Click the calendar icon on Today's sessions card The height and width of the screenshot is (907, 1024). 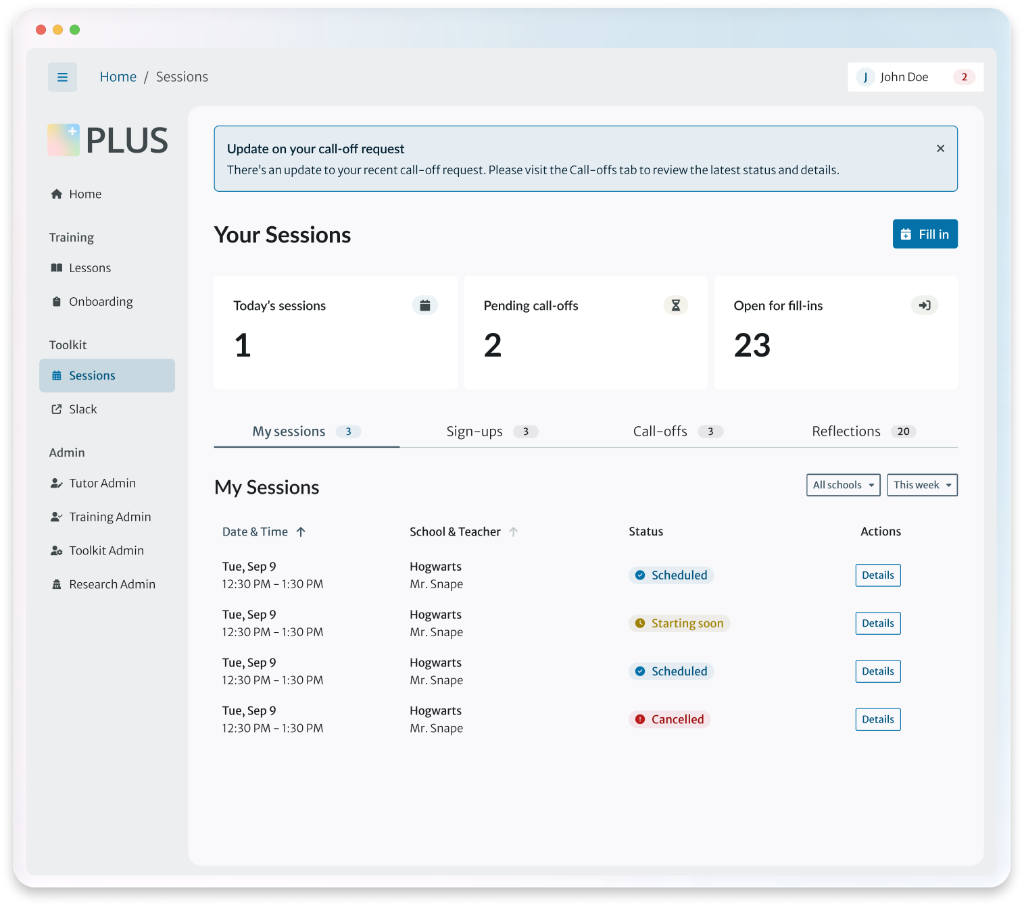(425, 305)
